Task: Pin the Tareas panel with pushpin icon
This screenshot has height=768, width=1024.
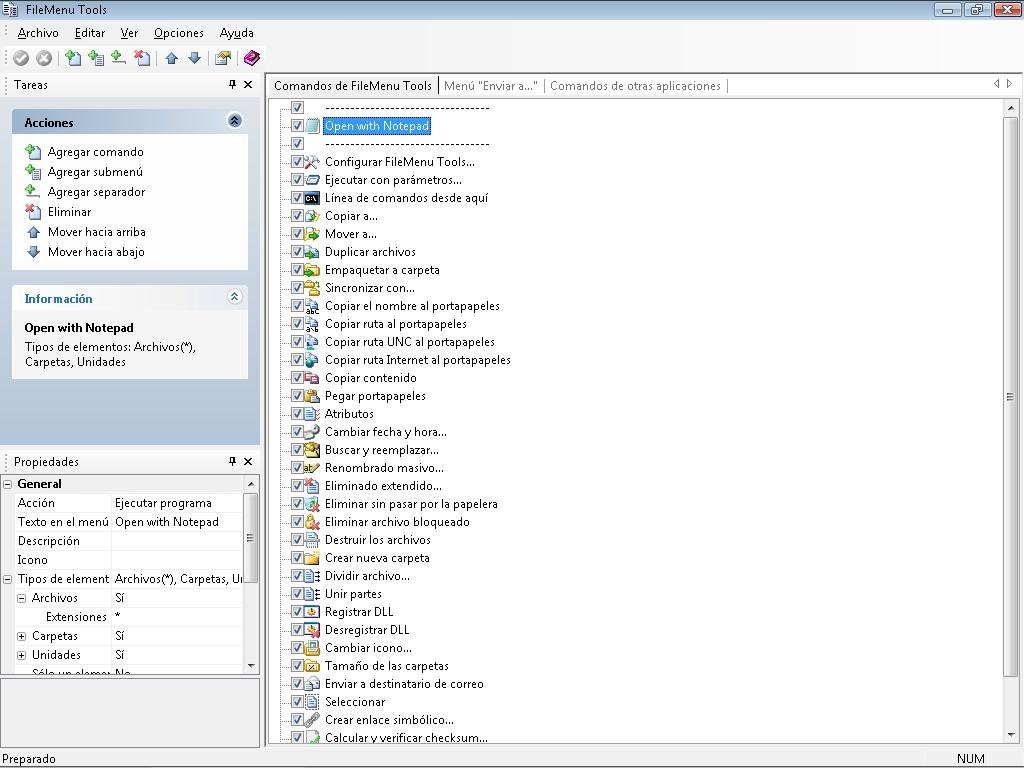Action: (x=232, y=84)
